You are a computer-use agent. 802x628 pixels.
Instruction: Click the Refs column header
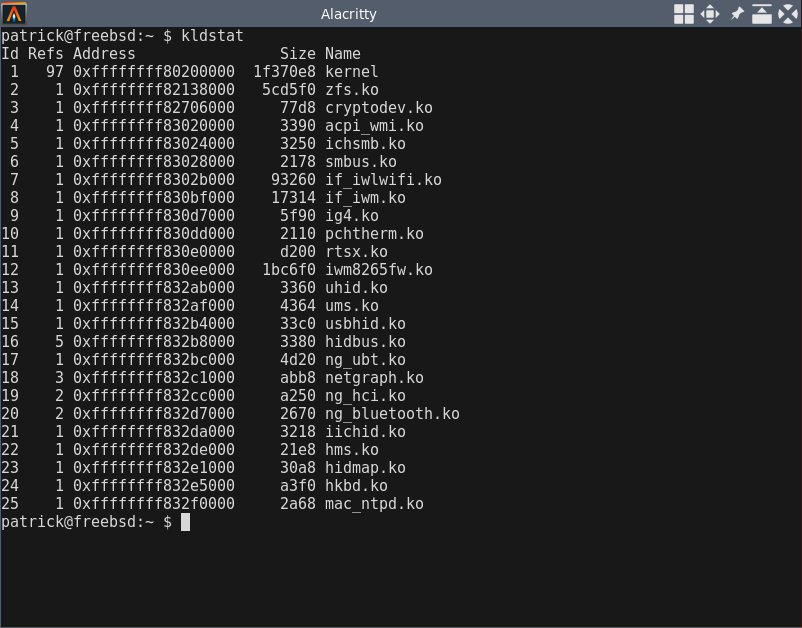(x=46, y=54)
